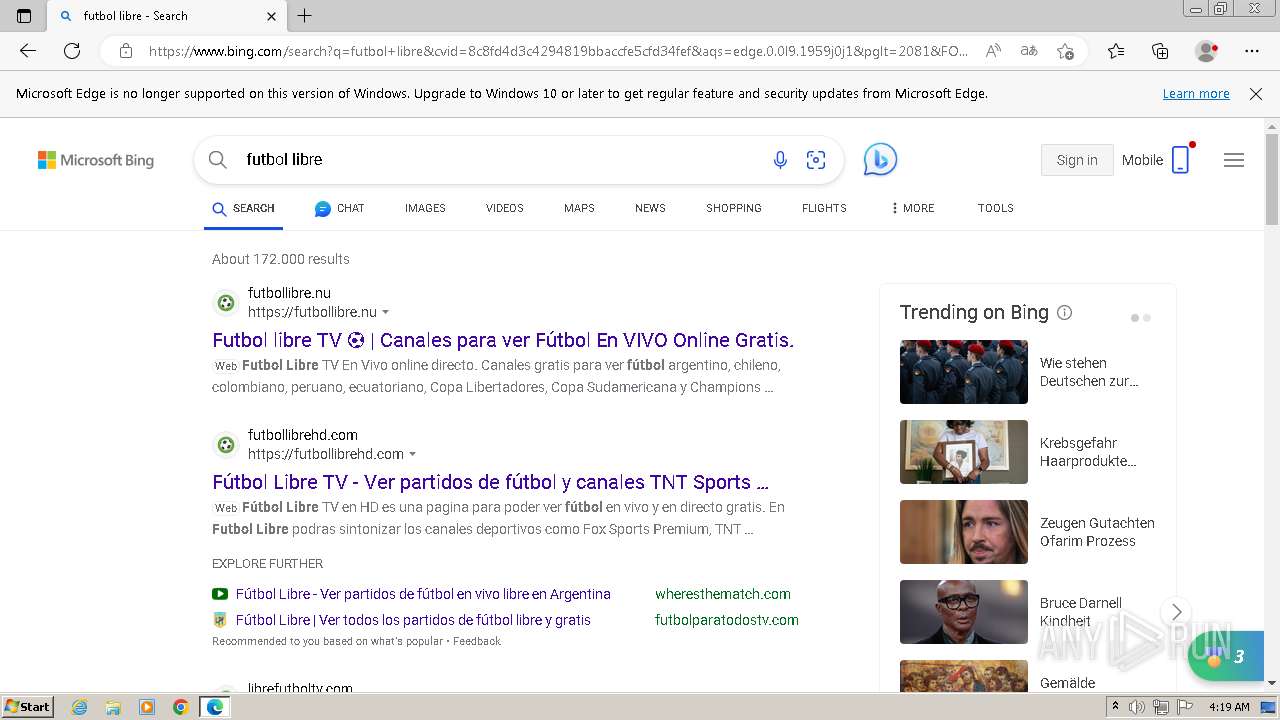Screen dimensions: 1280x720
Task: Show hidden tray icons arrow
Action: click(x=1115, y=707)
